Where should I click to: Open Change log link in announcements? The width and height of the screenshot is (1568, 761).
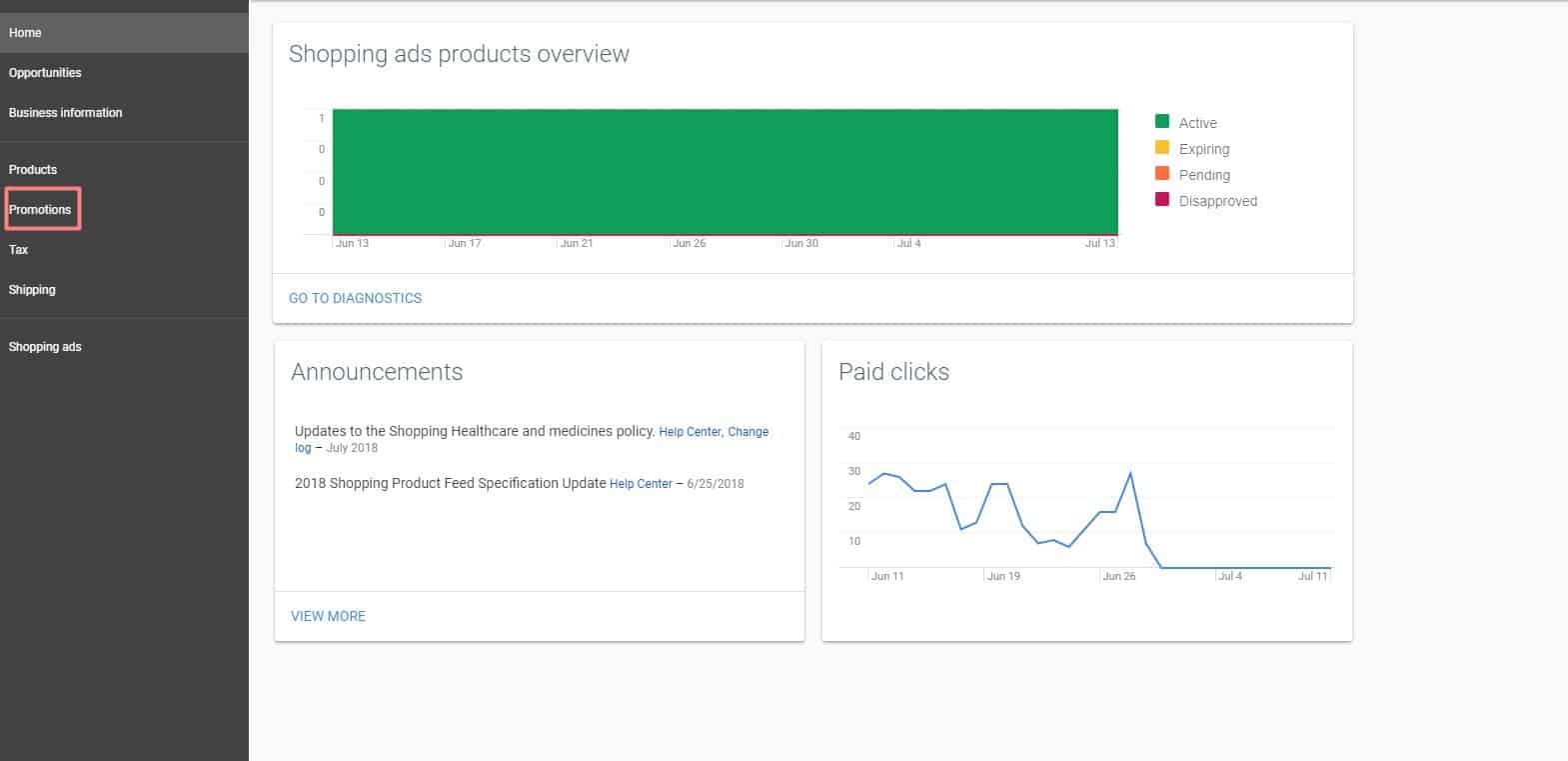point(748,432)
